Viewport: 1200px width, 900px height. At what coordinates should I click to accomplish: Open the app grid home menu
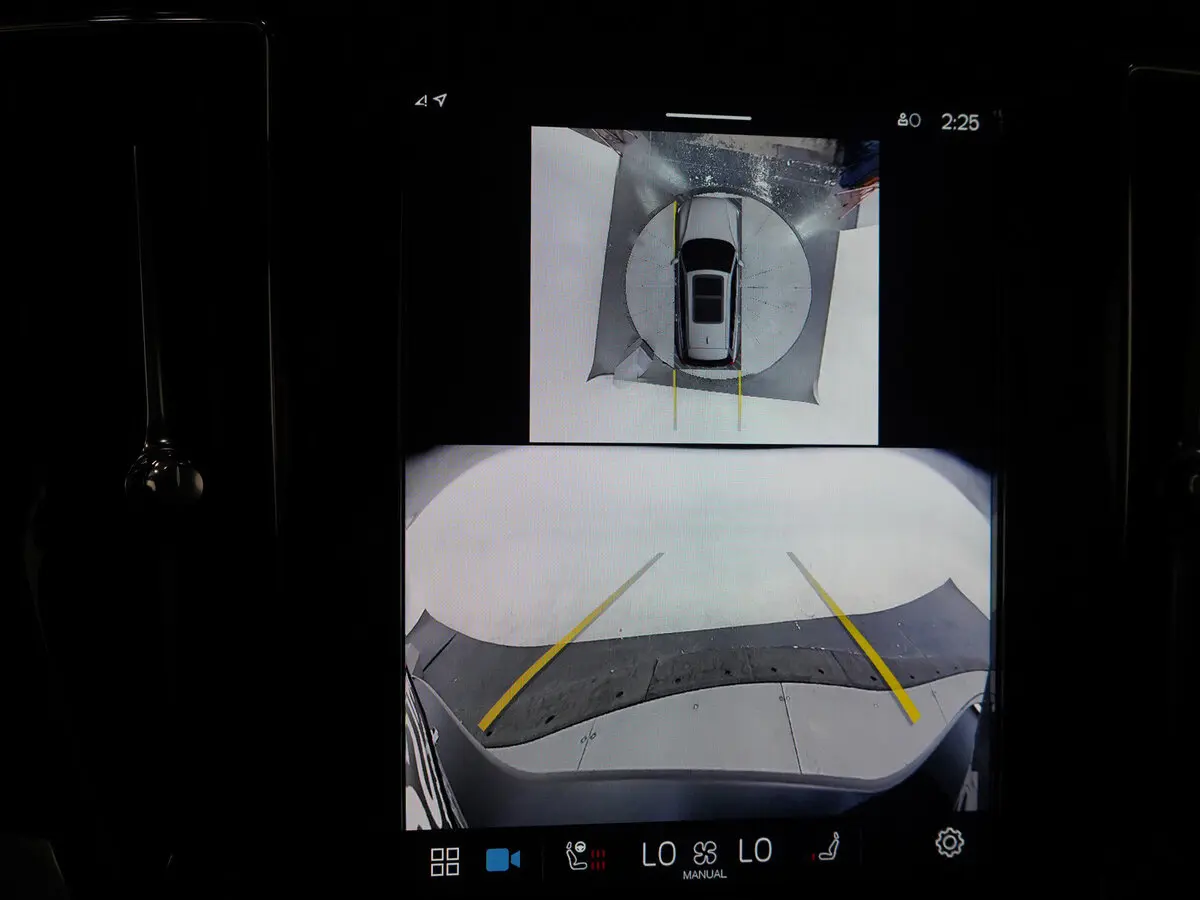[x=444, y=861]
